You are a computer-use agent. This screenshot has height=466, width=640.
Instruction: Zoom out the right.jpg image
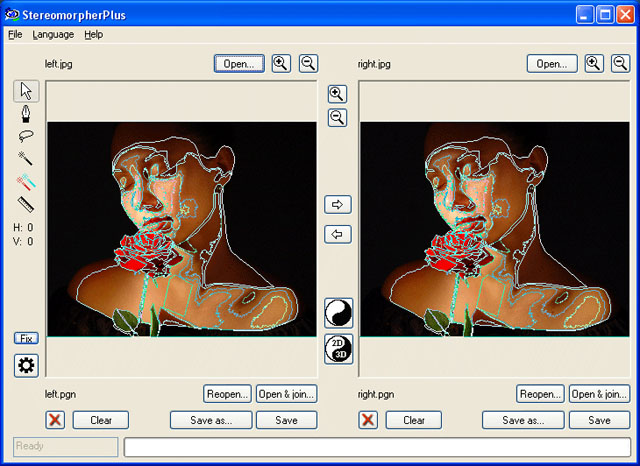[620, 63]
